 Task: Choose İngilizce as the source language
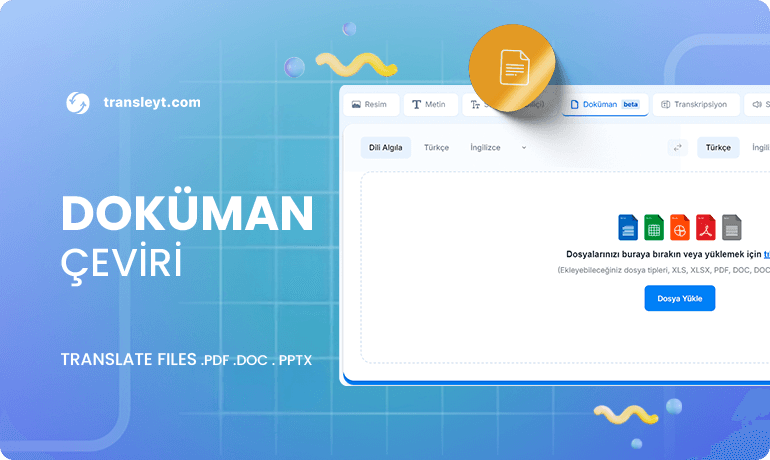pyautogui.click(x=485, y=148)
